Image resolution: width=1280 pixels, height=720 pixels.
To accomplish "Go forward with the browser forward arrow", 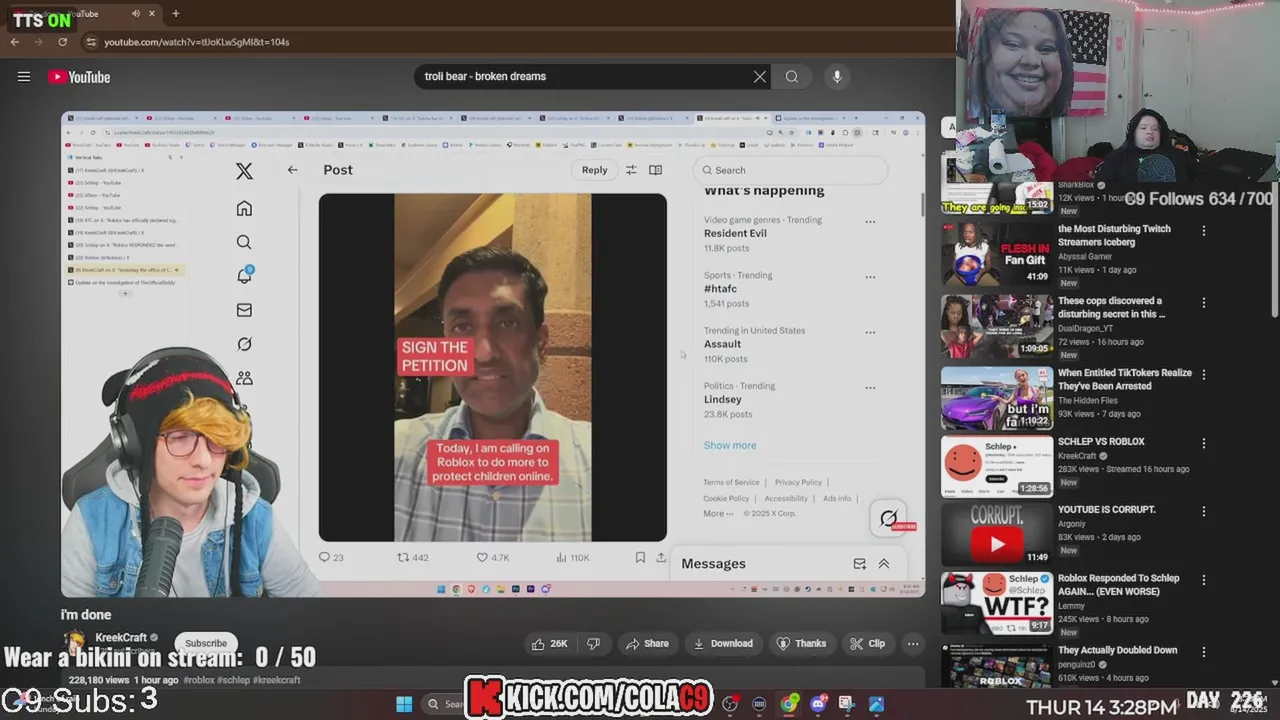I will 38,42.
